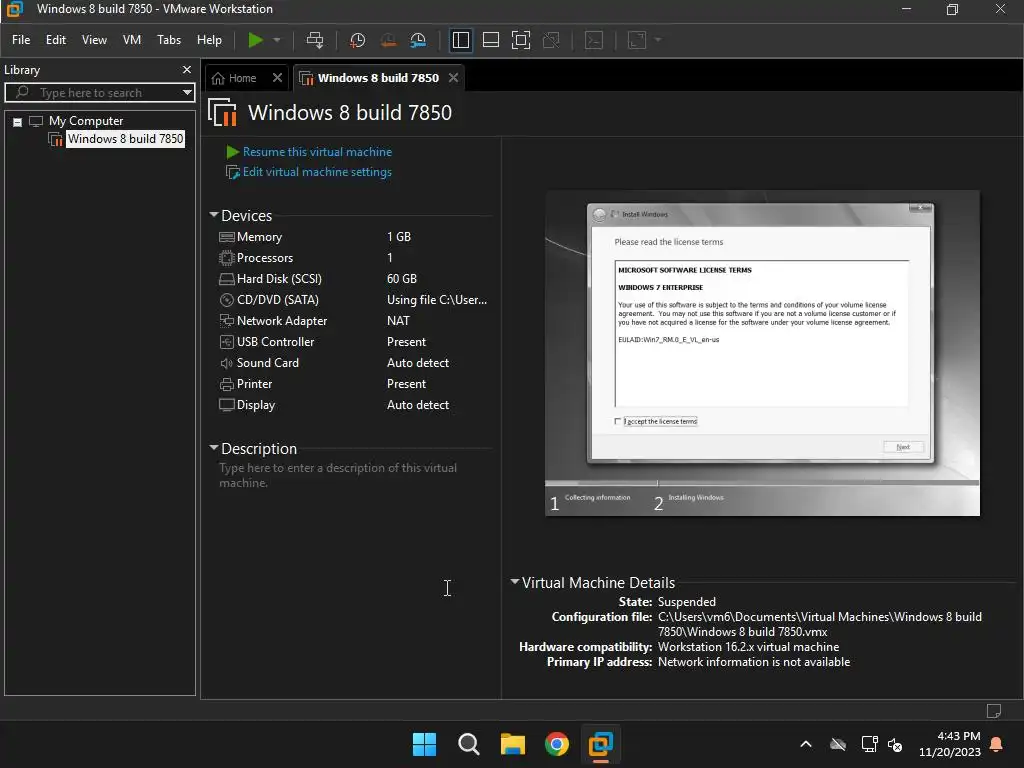Click Send Ctrl+Alt+Del toolbar icon
The width and height of the screenshot is (1024, 768).
pos(315,40)
